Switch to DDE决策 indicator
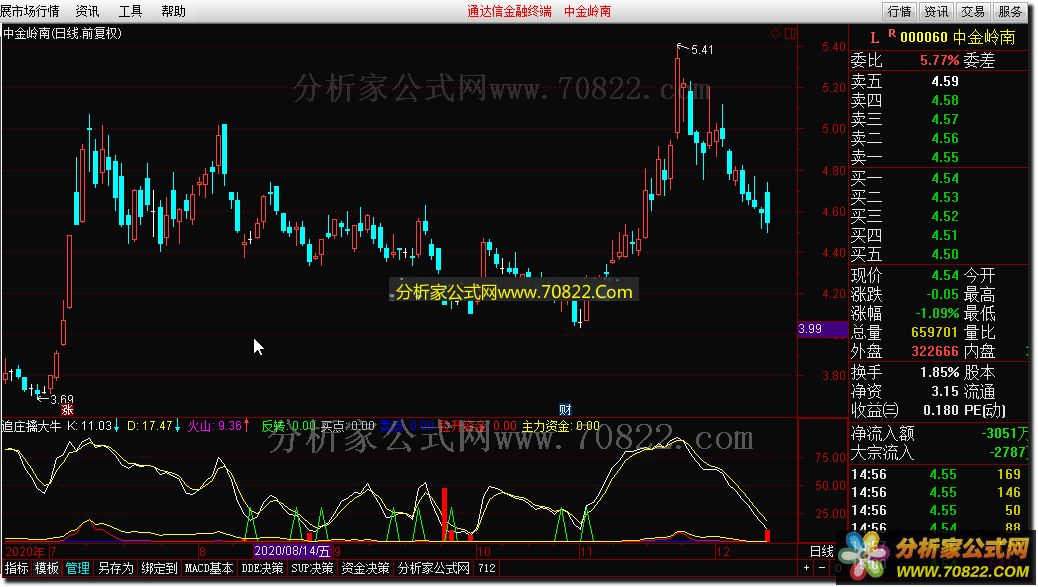Screen dimensions: 1038x587 coord(262,568)
